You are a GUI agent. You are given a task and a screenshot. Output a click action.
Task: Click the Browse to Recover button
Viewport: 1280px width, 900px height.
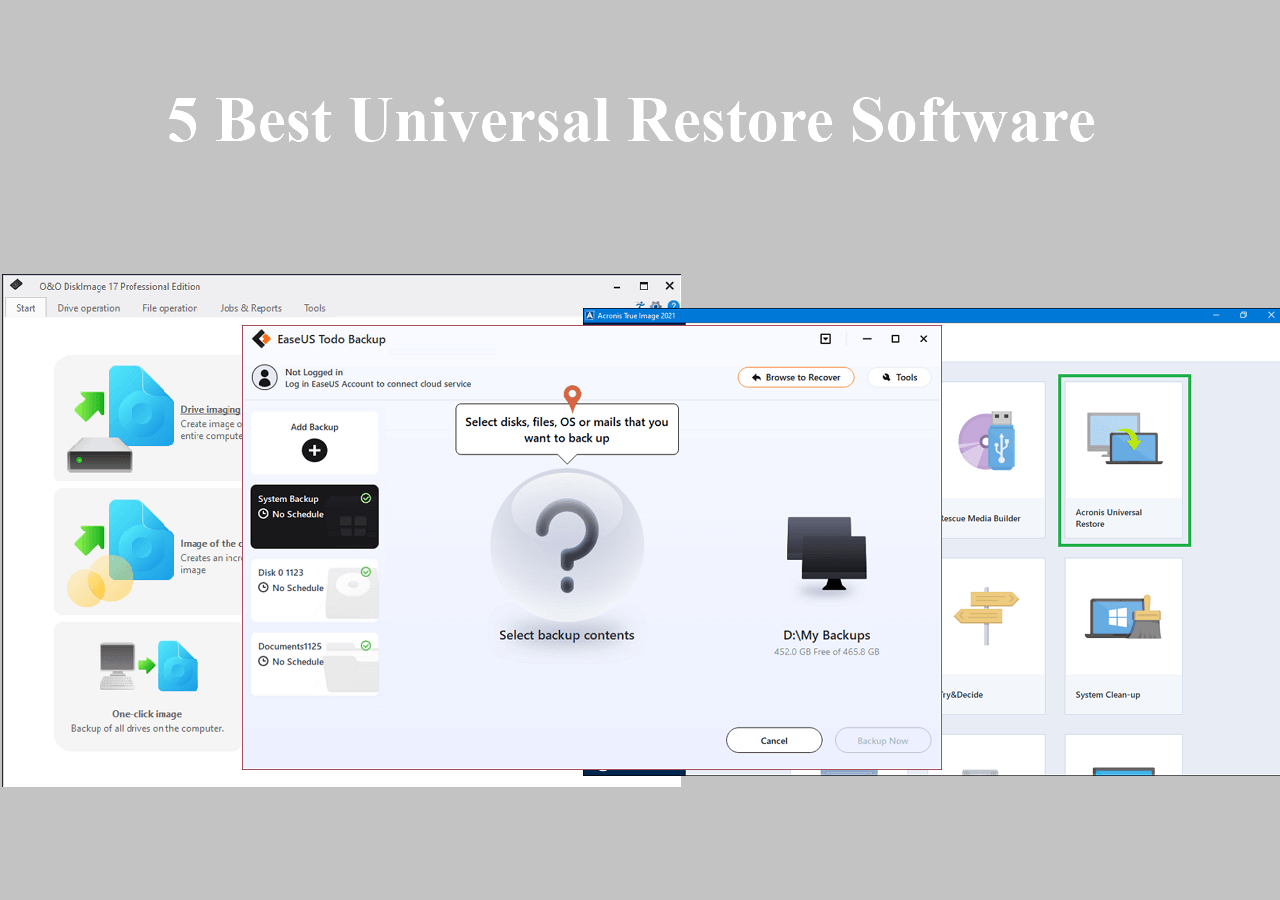point(796,377)
